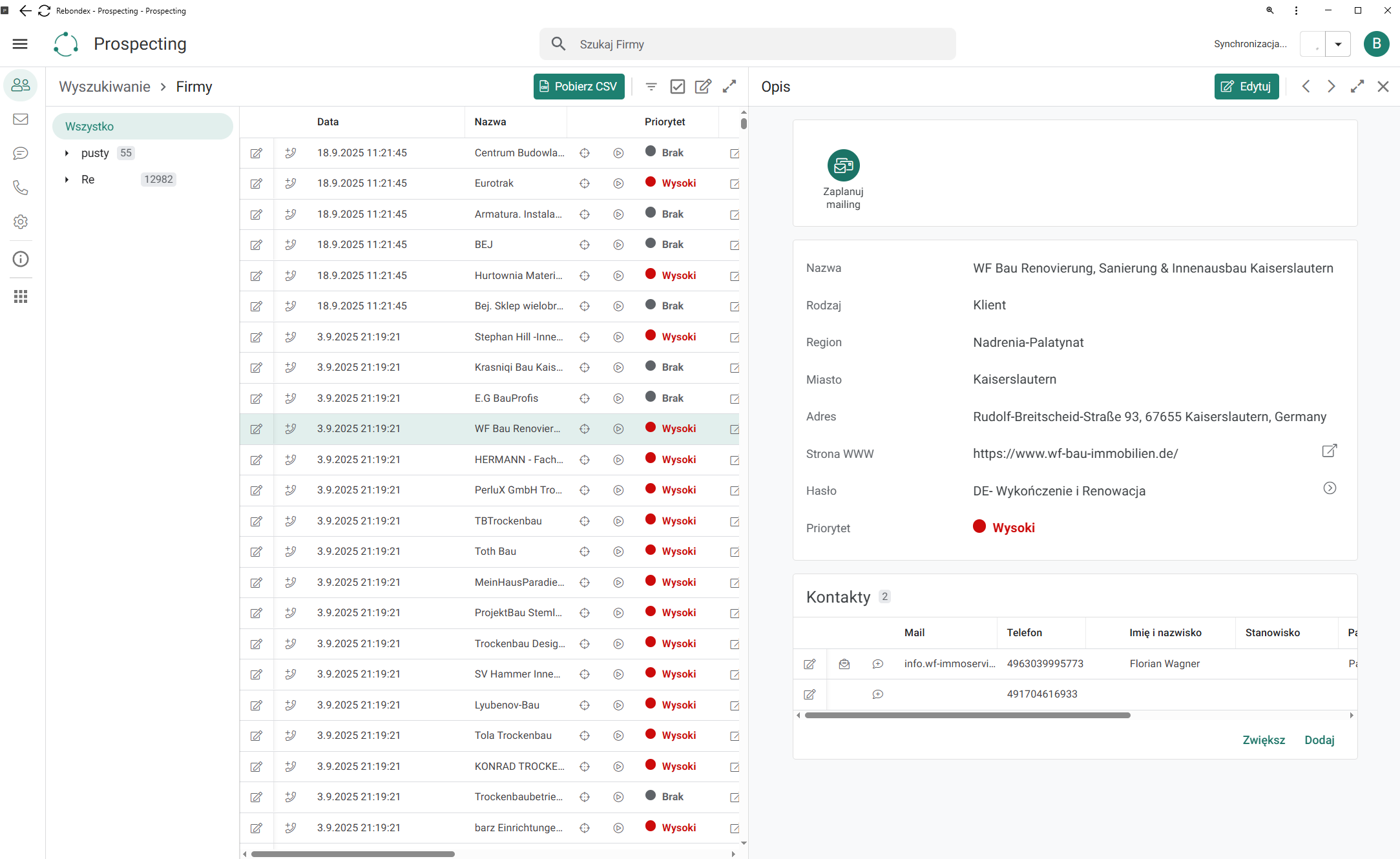Viewport: 1400px width, 859px height.
Task: Go to Wyszukiwanie breadcrumb
Action: (105, 87)
